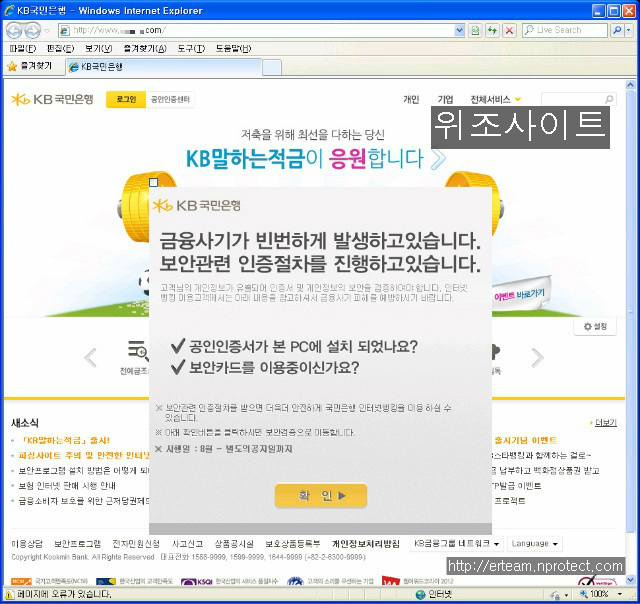Click the yellow 로그인 button
Screen dimensions: 640x604
pyautogui.click(x=126, y=99)
